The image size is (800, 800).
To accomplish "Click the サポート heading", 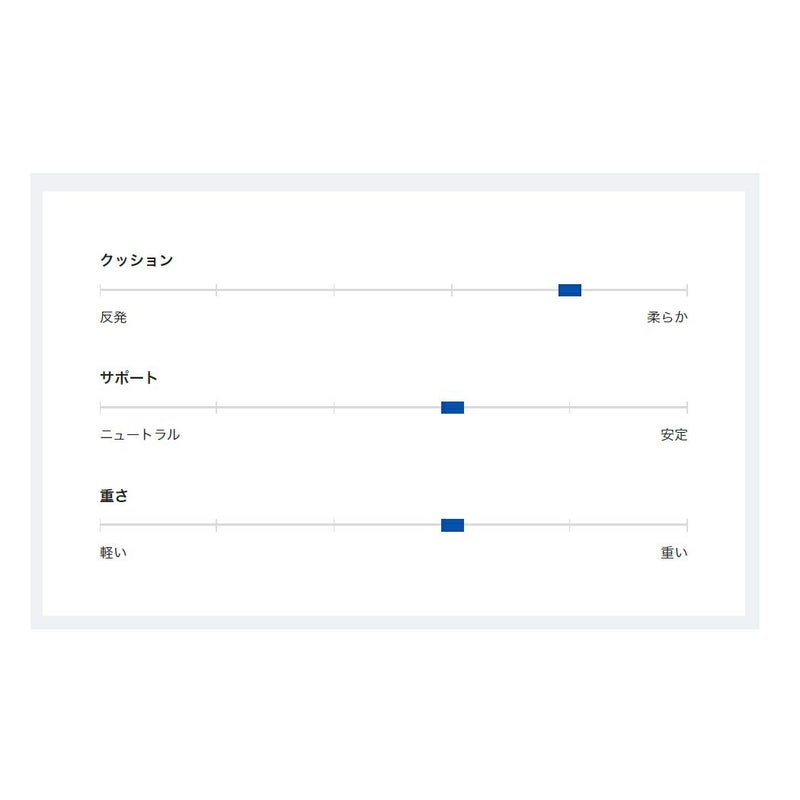I will (129, 378).
